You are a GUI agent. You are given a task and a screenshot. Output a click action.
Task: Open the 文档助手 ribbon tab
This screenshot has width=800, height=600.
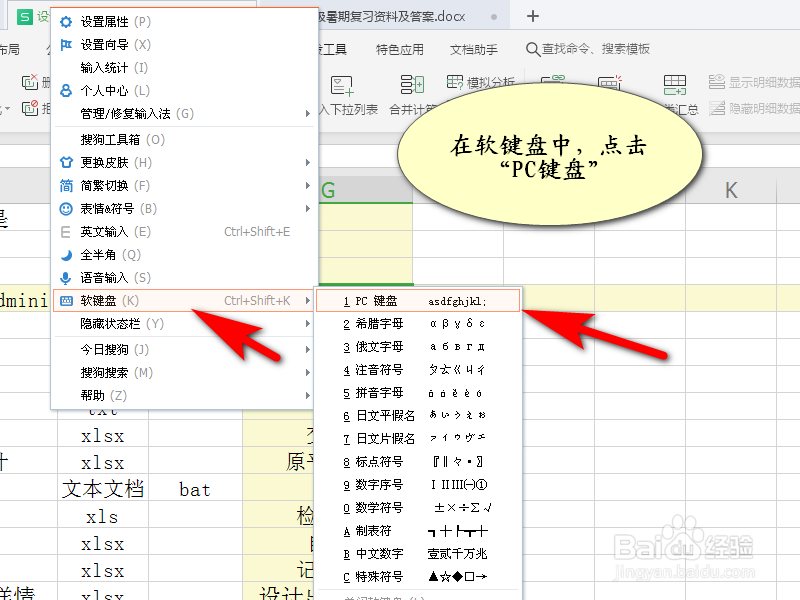click(474, 49)
